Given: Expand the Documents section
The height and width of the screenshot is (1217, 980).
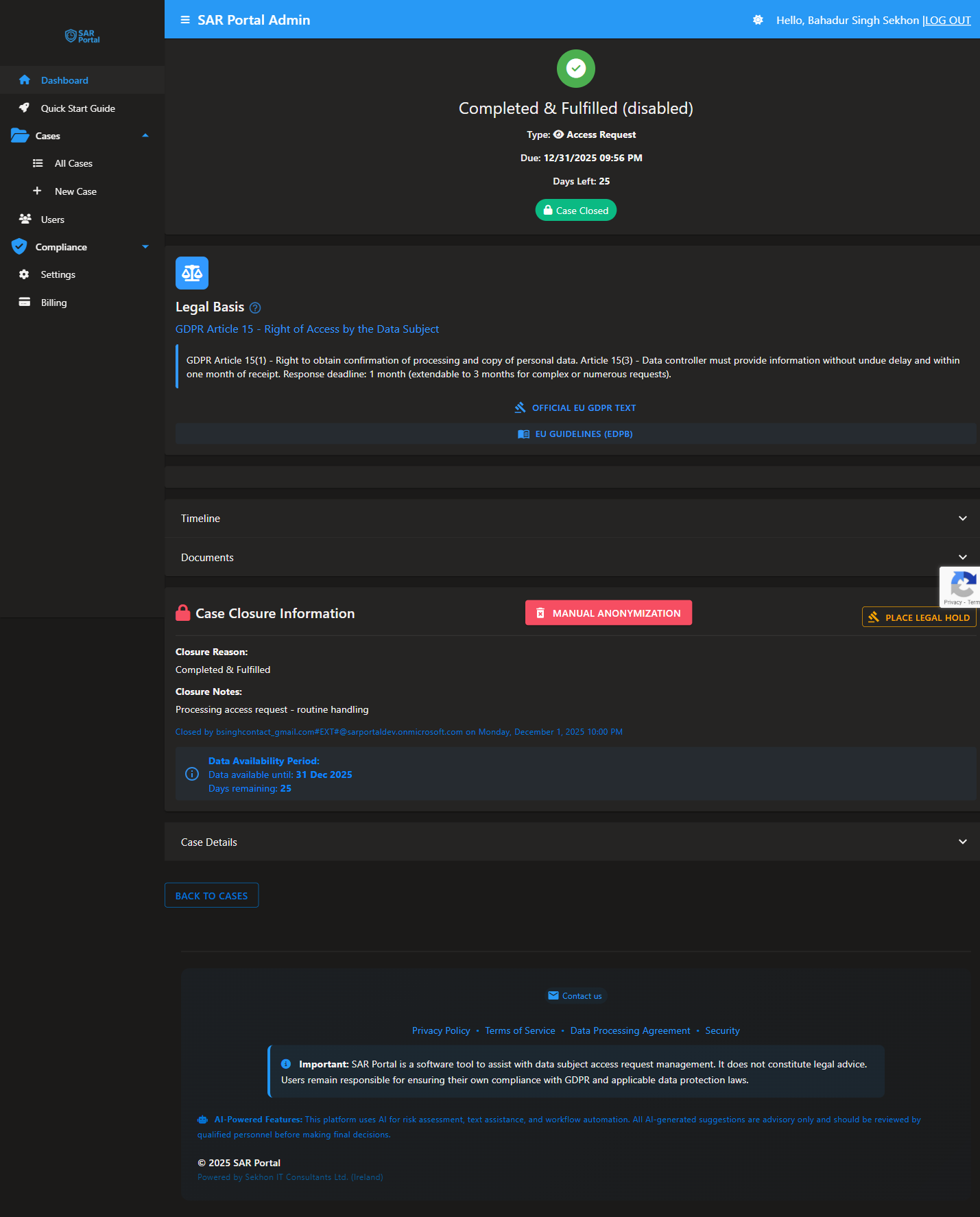Looking at the screenshot, I should (962, 558).
